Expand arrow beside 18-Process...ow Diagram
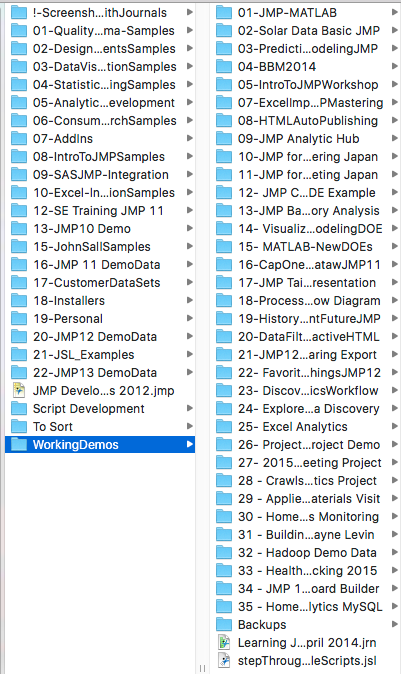This screenshot has height=674, width=401. tap(395, 300)
